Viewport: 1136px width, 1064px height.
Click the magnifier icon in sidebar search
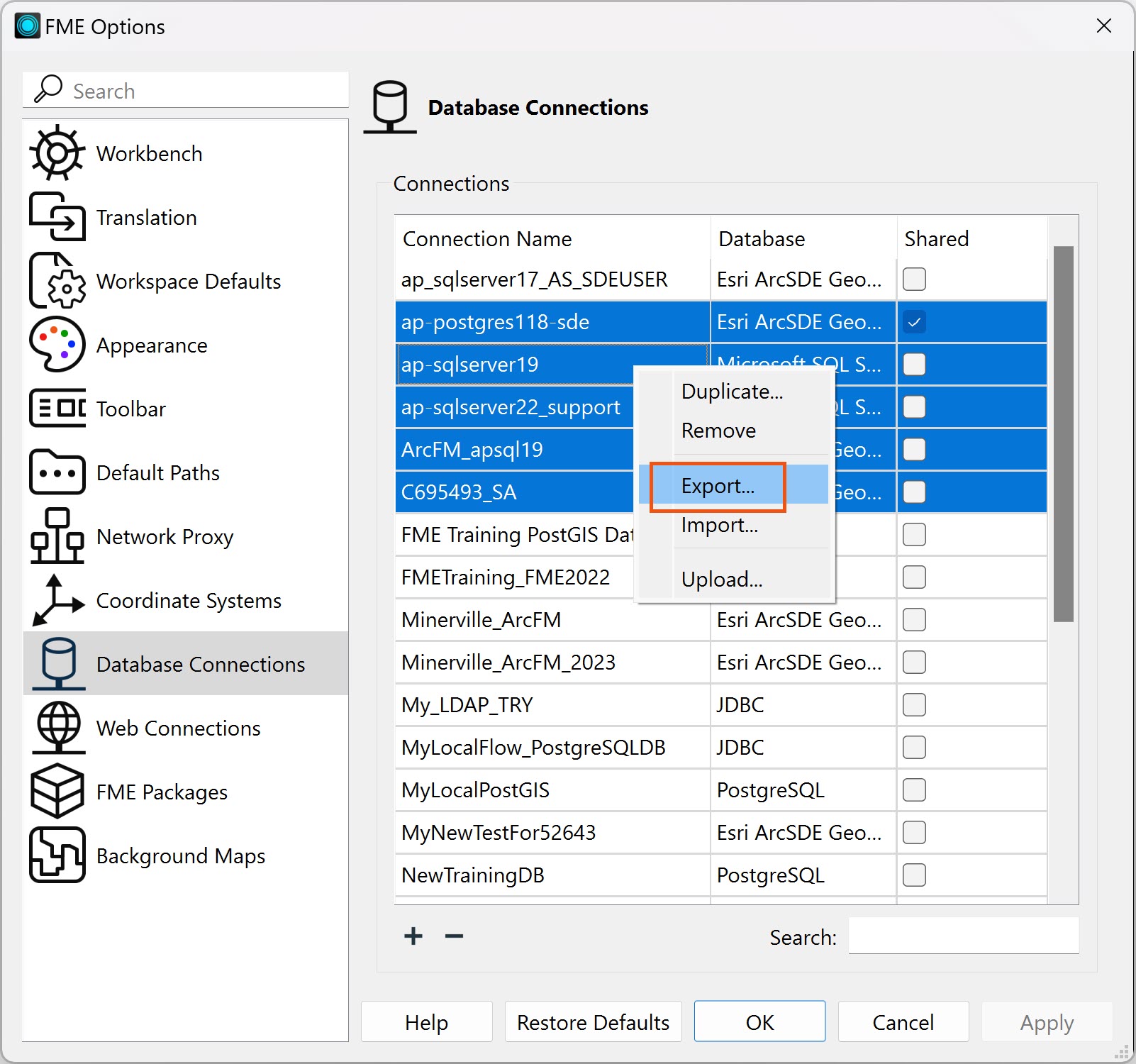coord(48,89)
